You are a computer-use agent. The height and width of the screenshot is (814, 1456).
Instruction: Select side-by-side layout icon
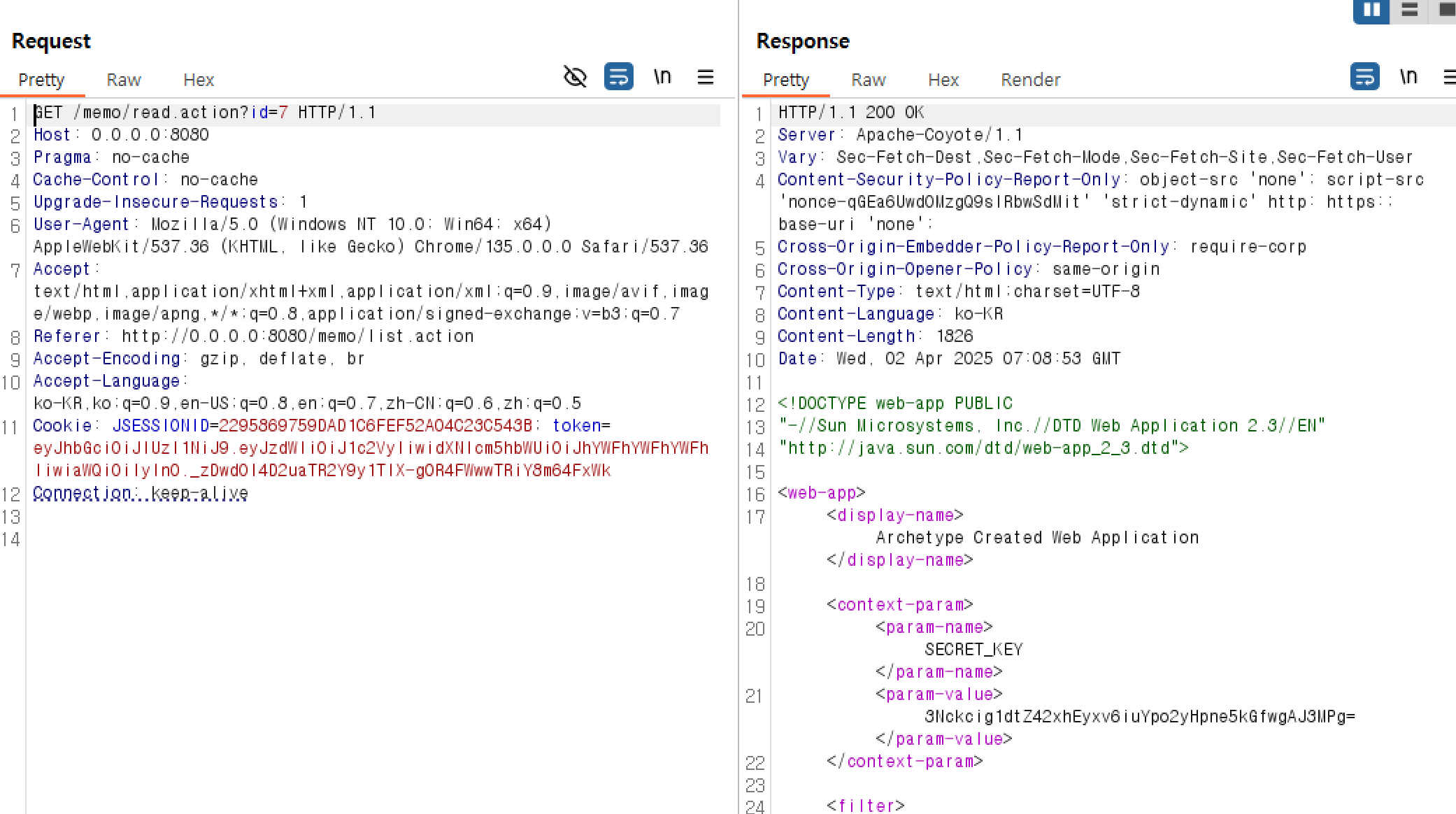(1371, 10)
